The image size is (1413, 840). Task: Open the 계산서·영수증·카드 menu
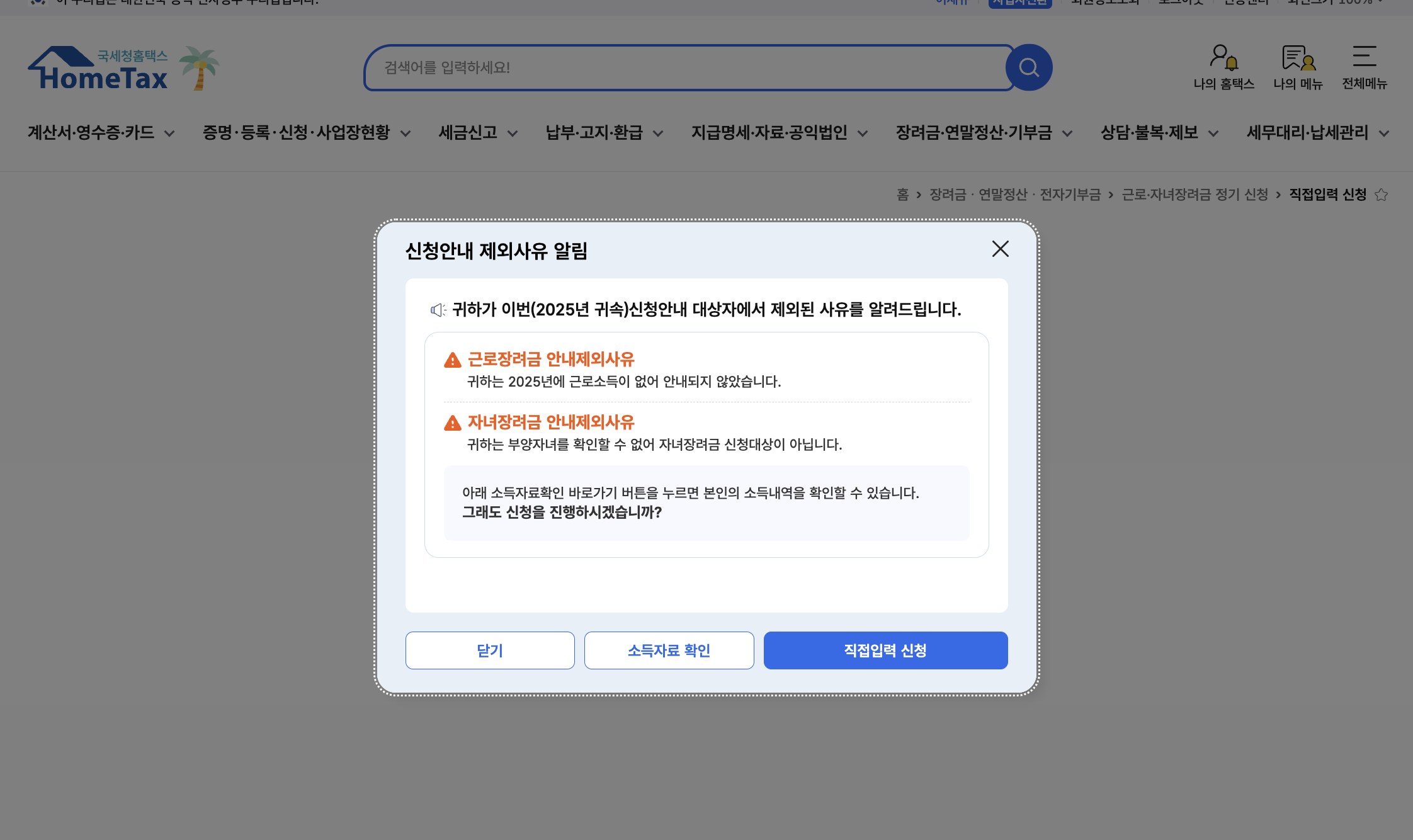91,133
